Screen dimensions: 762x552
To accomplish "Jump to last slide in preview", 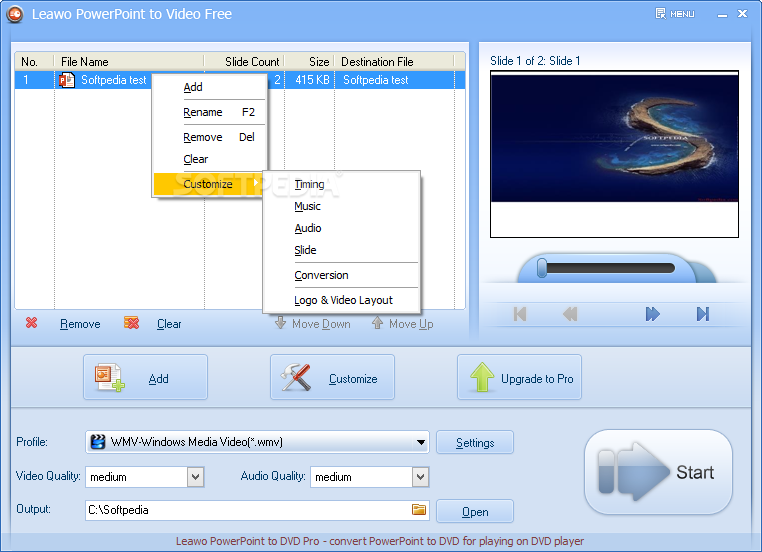I will pyautogui.click(x=703, y=314).
